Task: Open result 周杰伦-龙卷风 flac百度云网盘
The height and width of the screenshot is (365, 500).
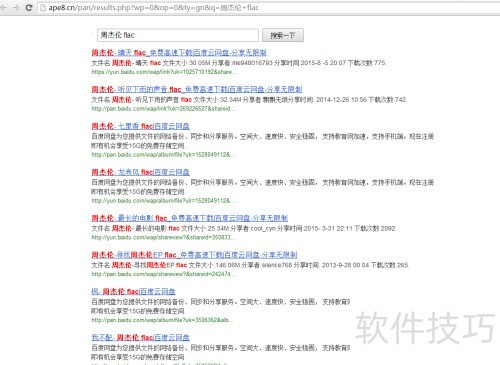Action: [x=140, y=172]
